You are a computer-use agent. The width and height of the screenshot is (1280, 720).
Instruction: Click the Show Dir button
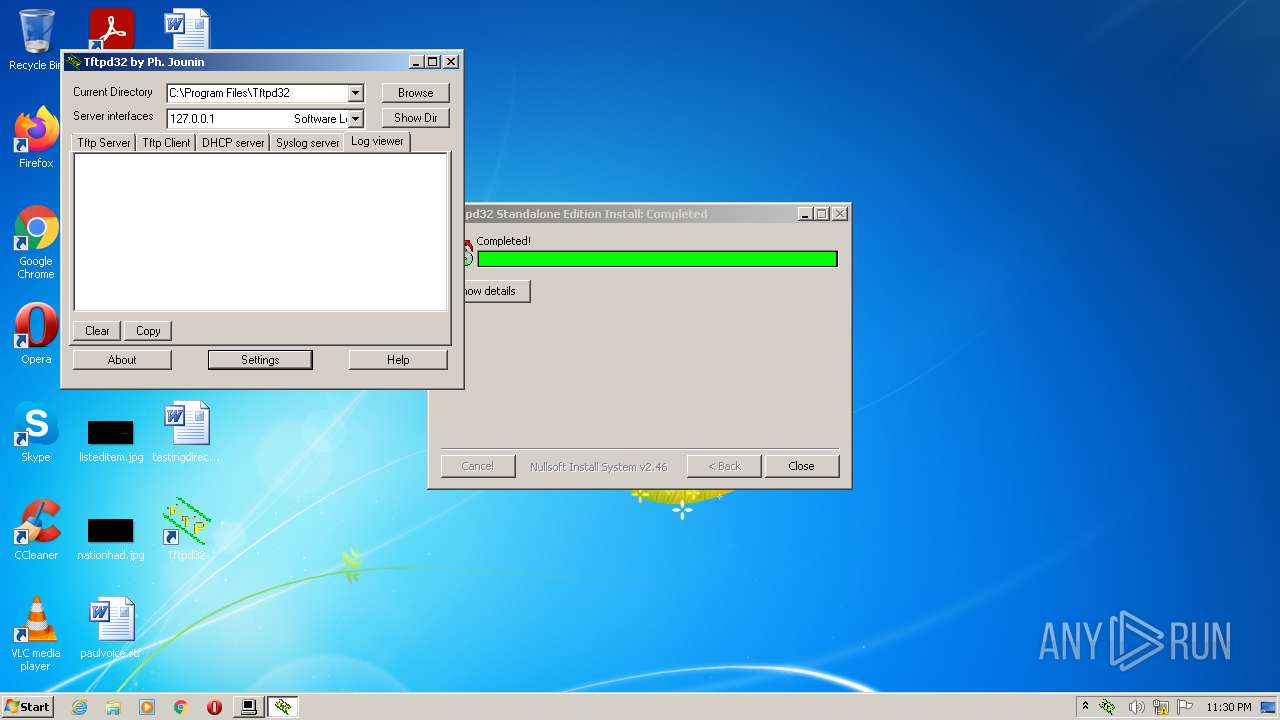[416, 118]
